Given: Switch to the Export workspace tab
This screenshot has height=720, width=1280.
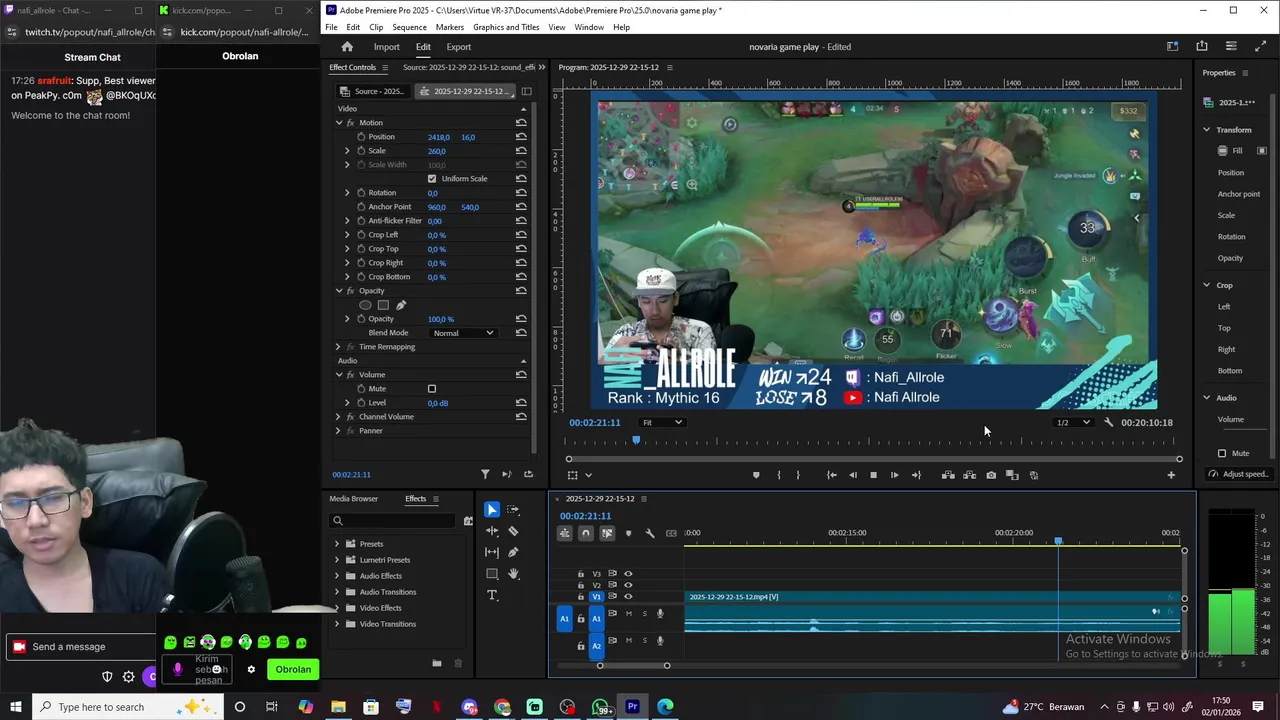Looking at the screenshot, I should [459, 47].
